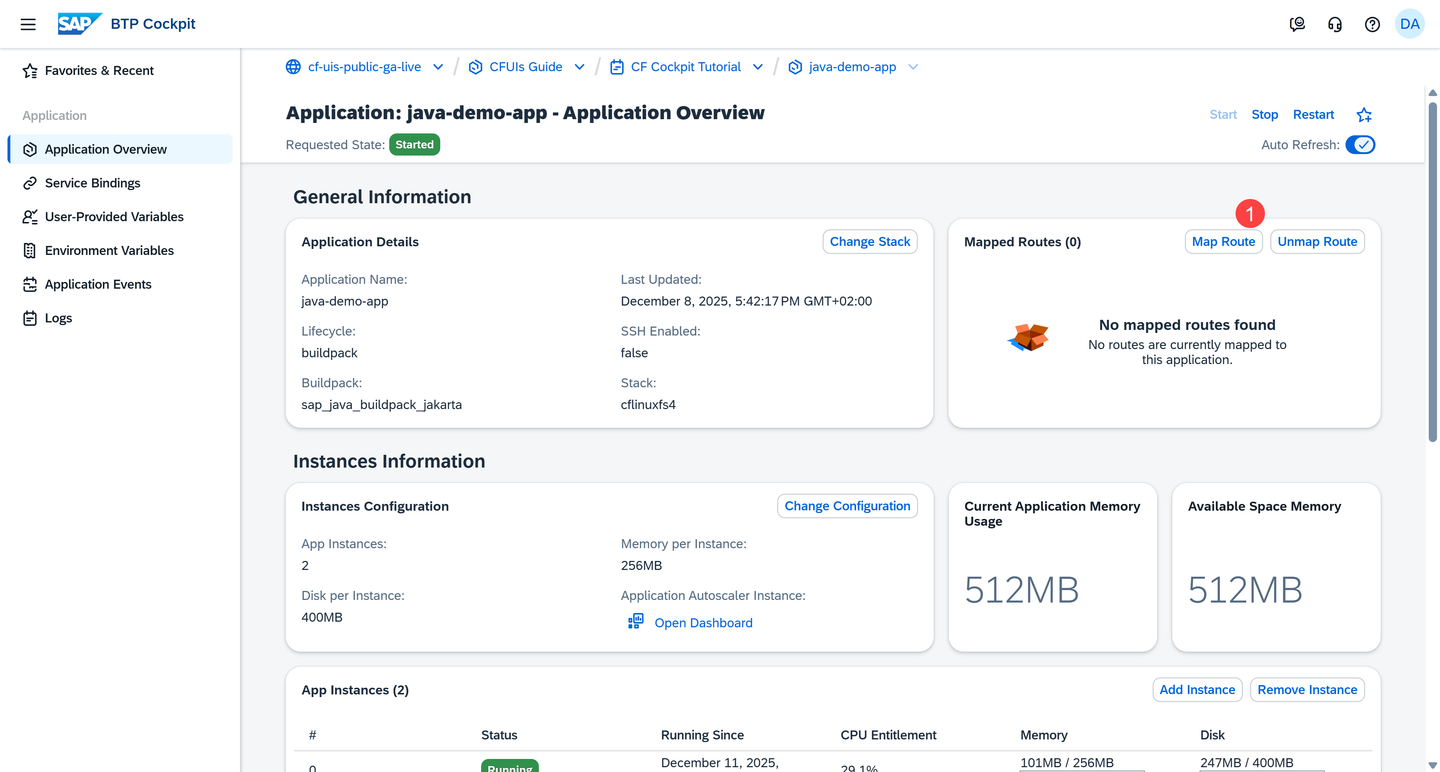Image resolution: width=1440 pixels, height=772 pixels.
Task: Click the Memory column header
Action: pos(1044,735)
